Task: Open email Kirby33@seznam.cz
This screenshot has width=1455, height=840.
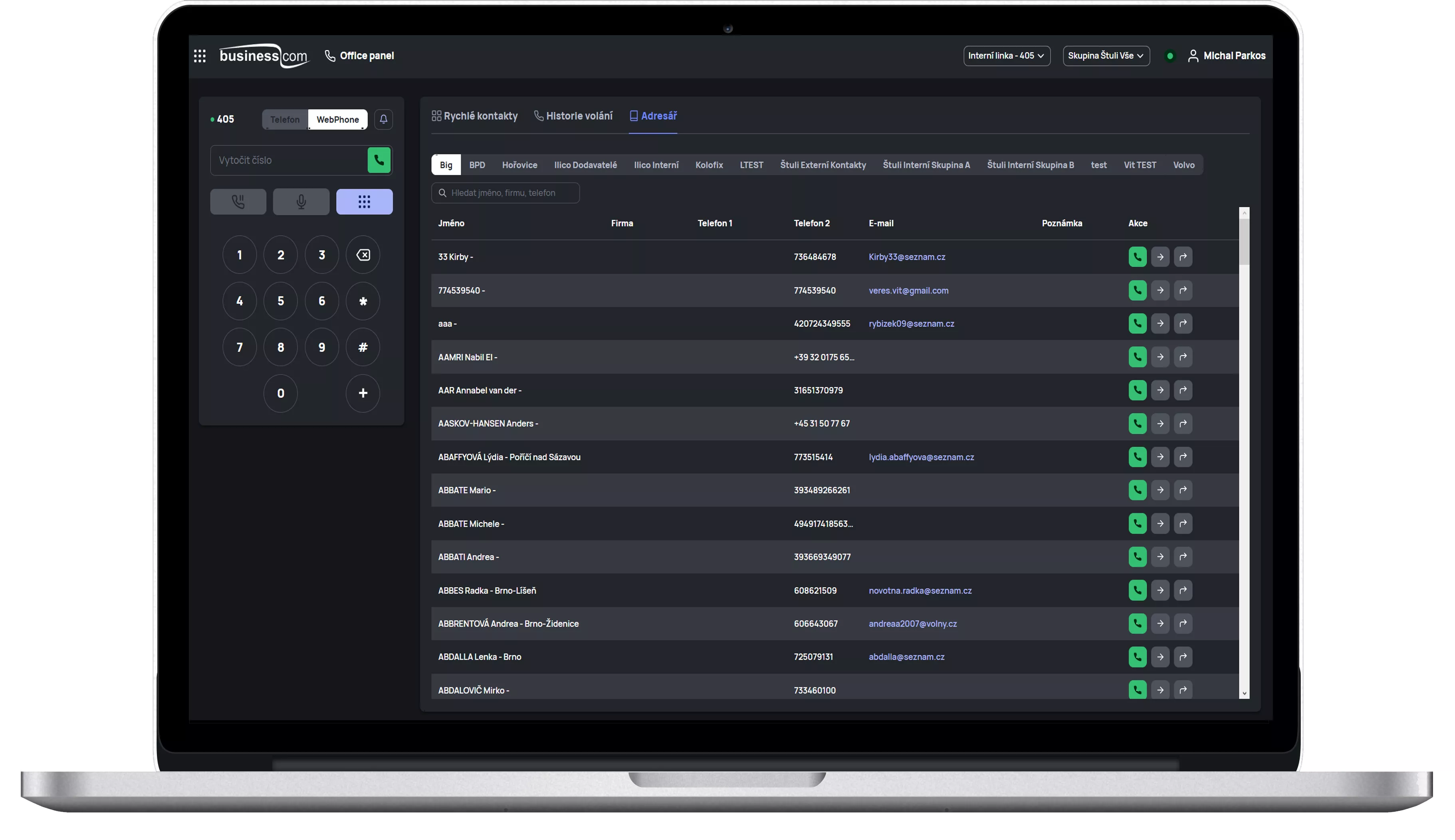Action: click(907, 257)
